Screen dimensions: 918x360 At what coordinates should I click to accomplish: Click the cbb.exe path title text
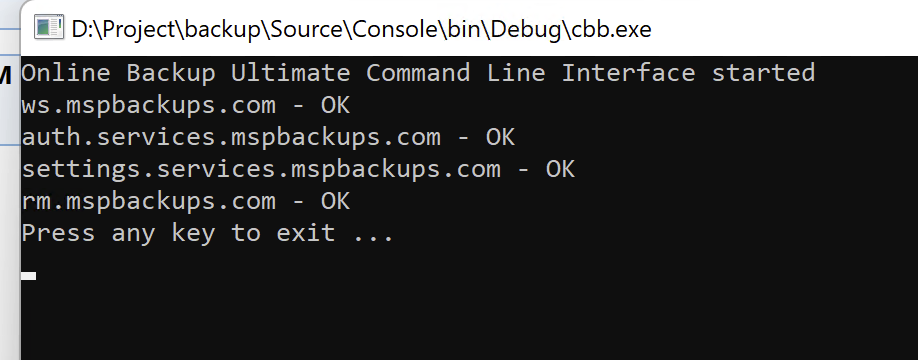[361, 29]
